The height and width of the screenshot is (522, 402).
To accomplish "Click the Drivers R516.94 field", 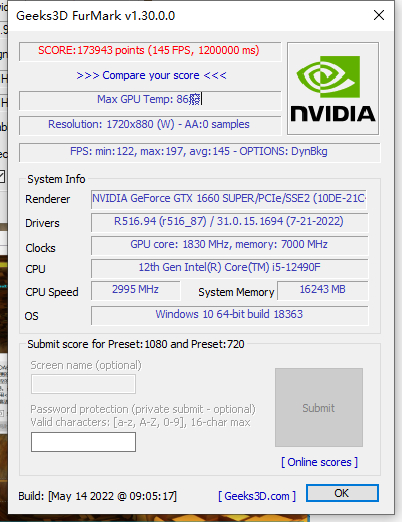I will (x=229, y=222).
